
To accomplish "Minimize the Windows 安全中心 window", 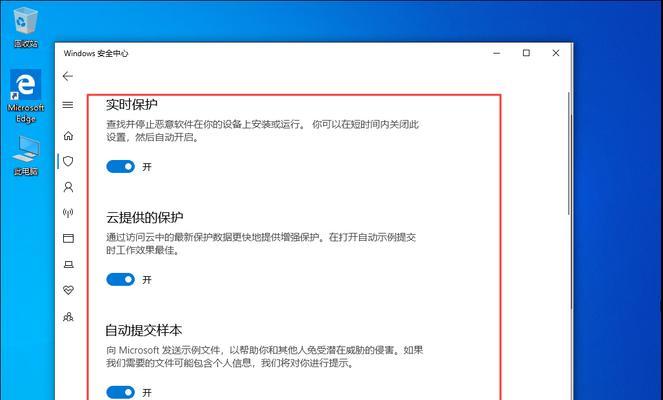I will pyautogui.click(x=497, y=53).
